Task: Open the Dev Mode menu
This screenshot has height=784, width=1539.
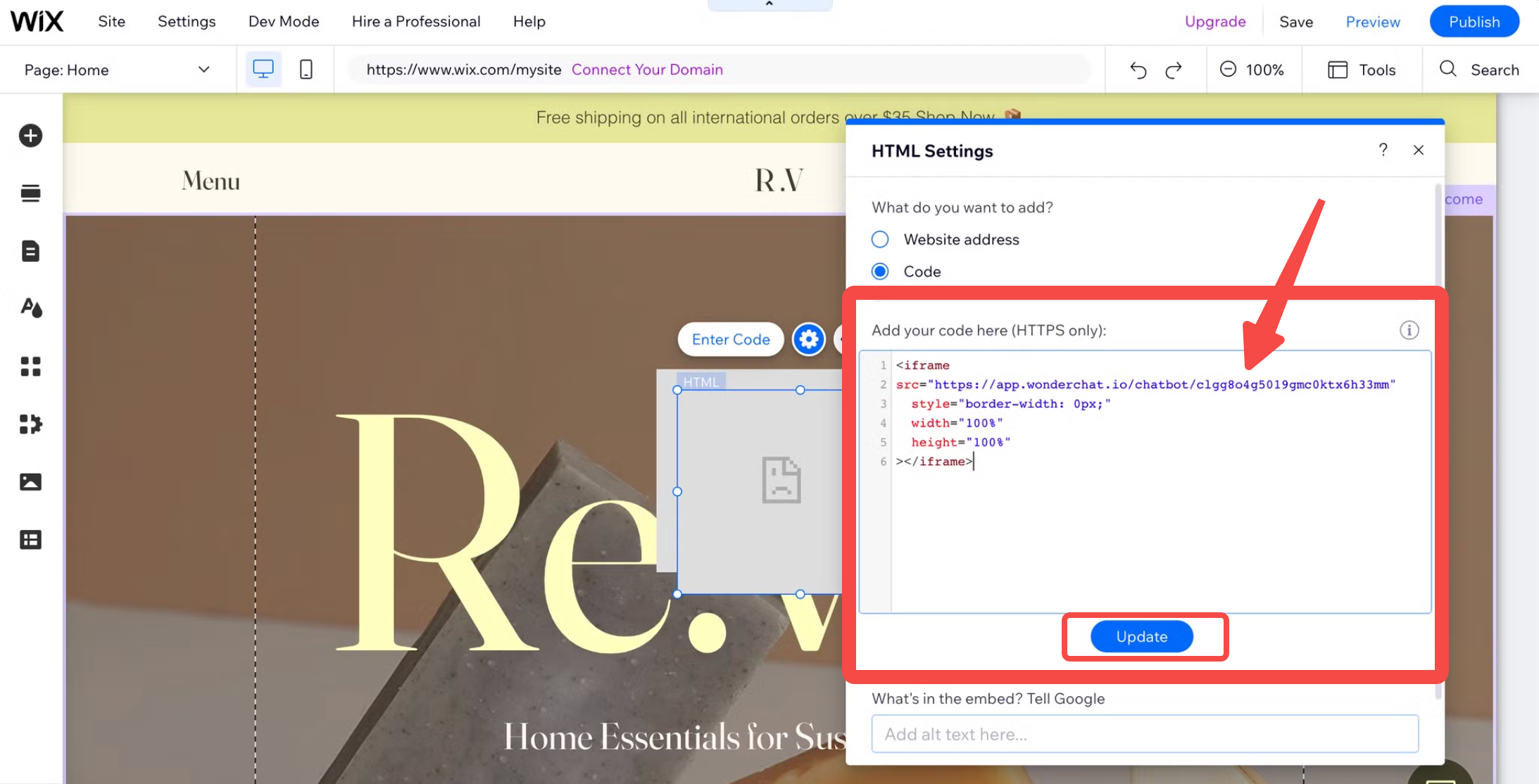Action: click(x=284, y=22)
